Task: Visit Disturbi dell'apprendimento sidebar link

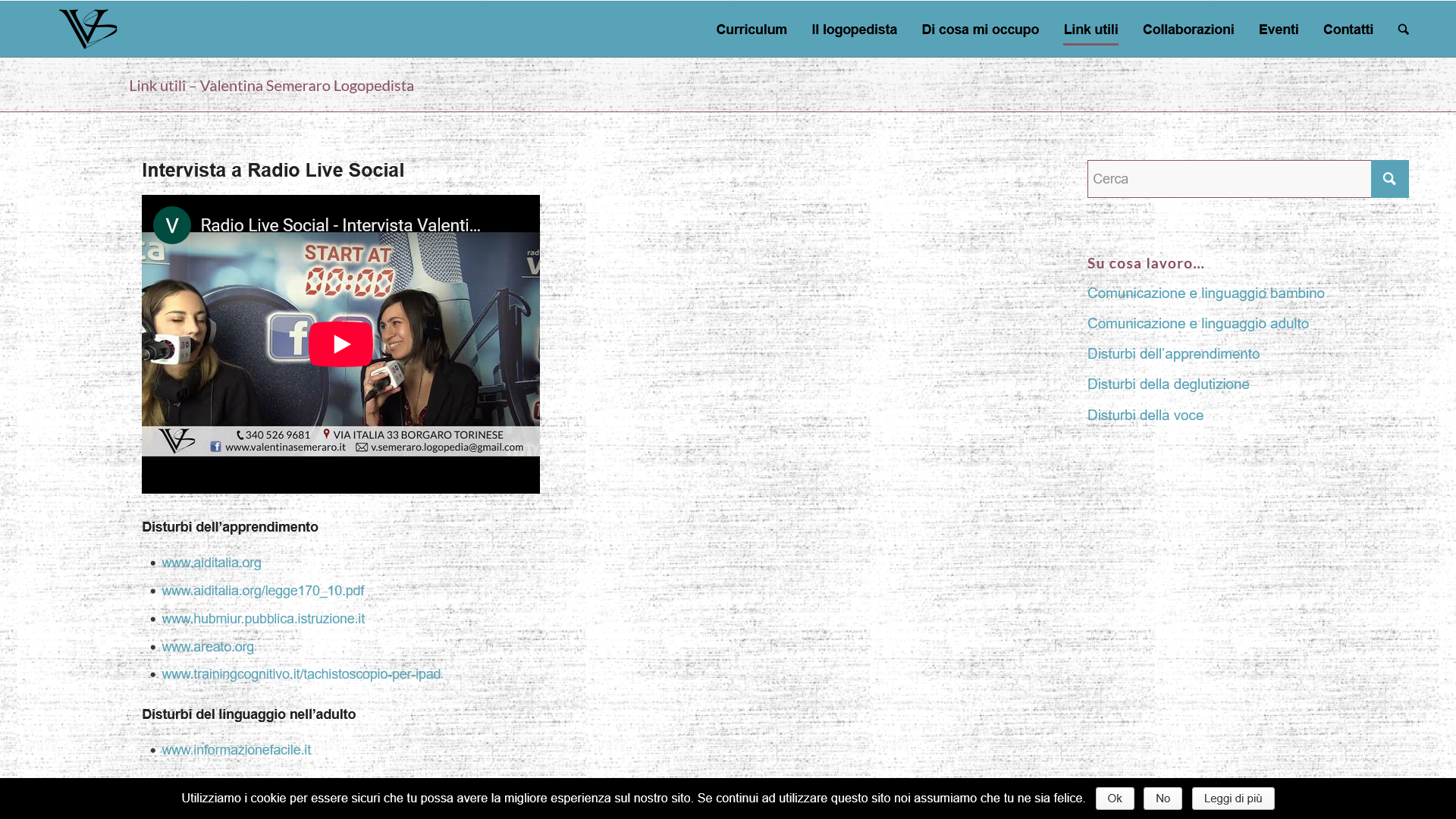Action: pos(1173,354)
